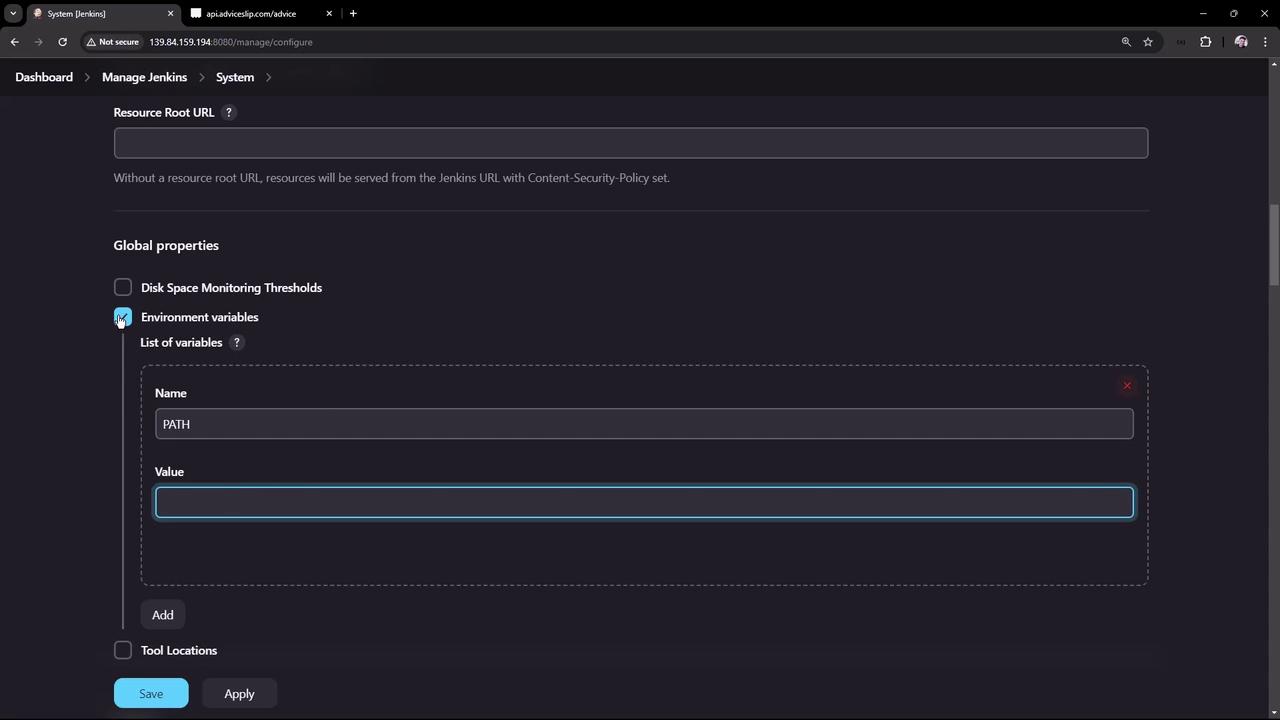Screen dimensions: 1280x720
Task: Open a new browser tab
Action: pos(353,13)
